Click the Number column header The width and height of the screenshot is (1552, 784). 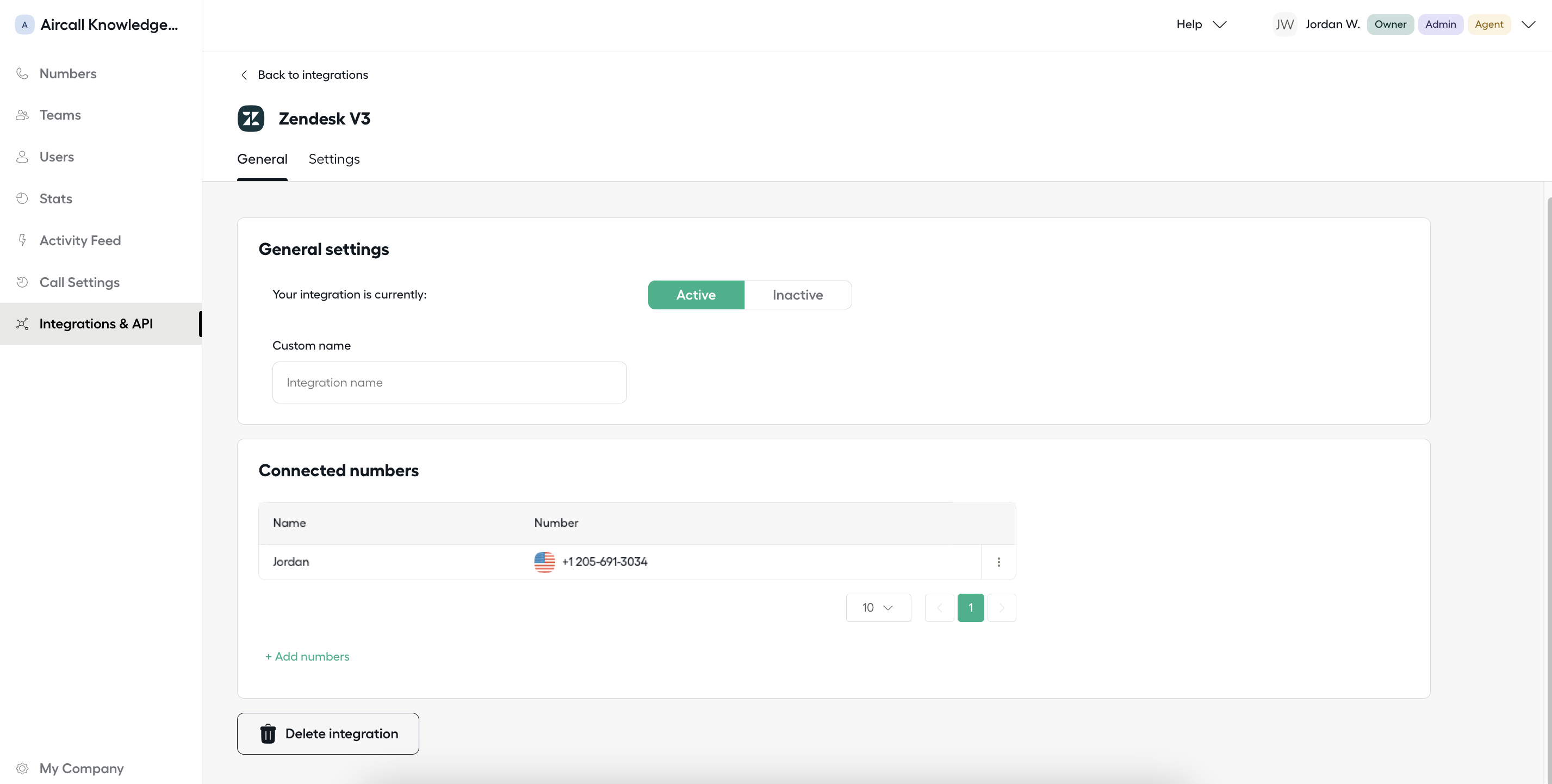[x=556, y=522]
